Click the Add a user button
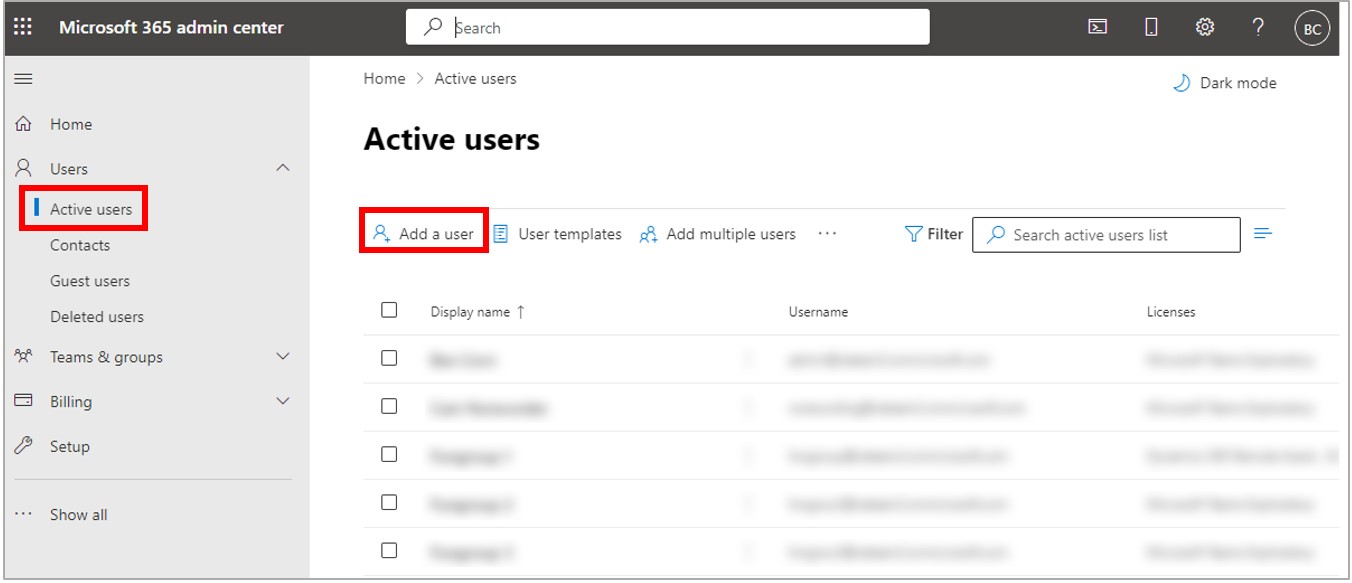Screen dimensions: 1352x583 [423, 234]
